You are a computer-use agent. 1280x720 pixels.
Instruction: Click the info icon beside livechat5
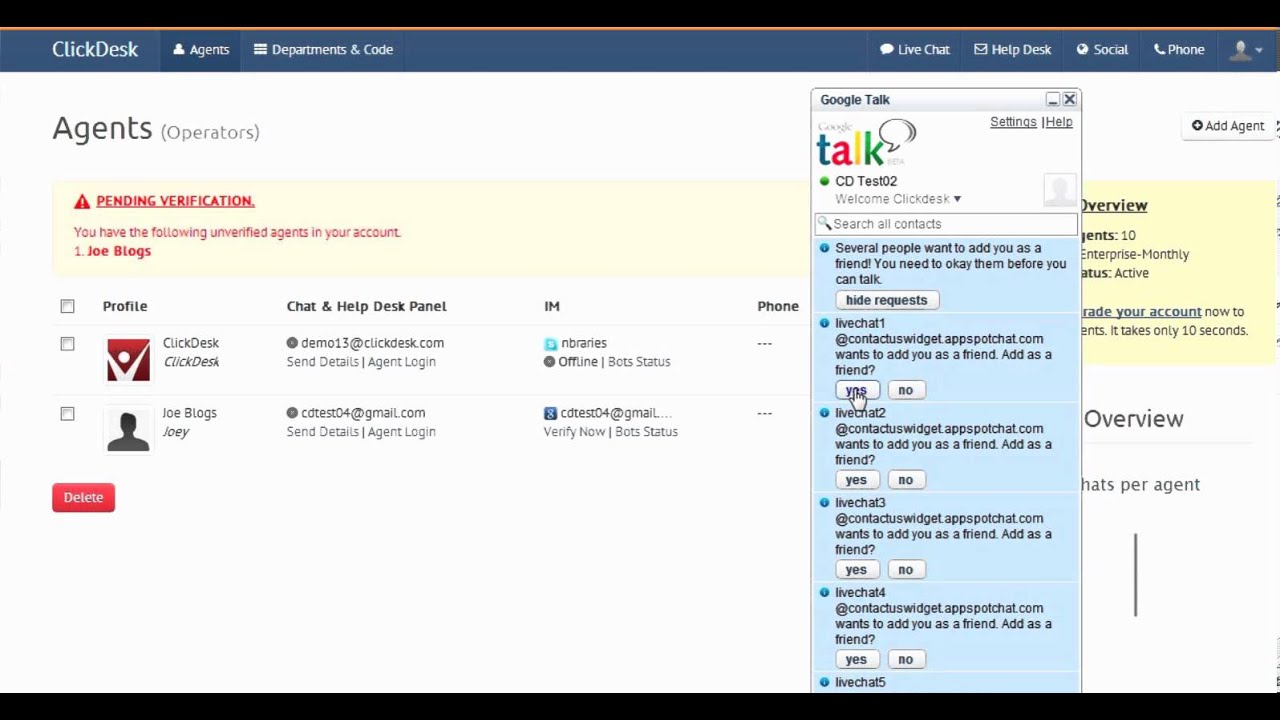pos(825,682)
